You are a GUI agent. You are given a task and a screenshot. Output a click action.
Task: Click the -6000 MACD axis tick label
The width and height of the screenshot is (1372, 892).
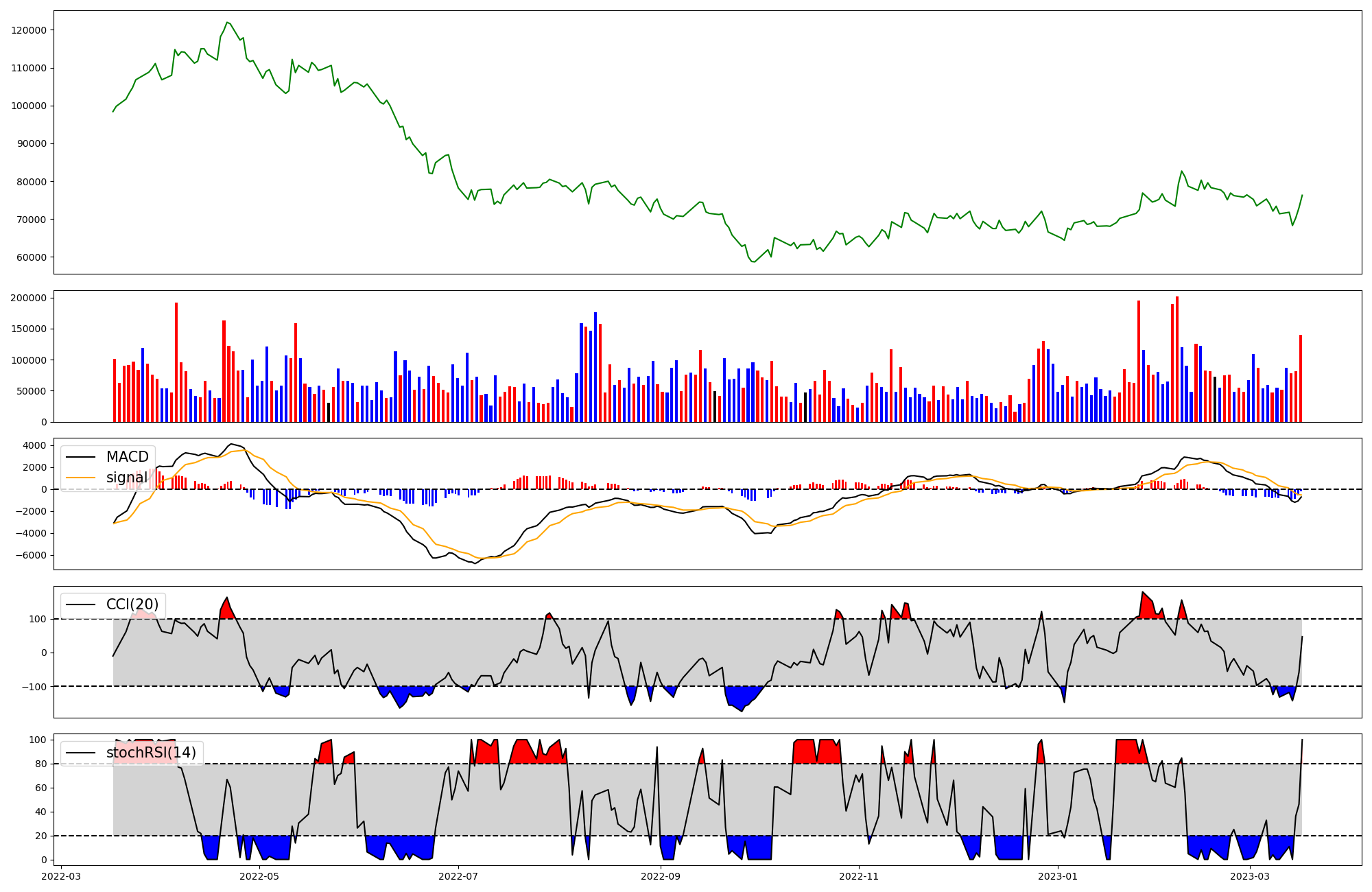(x=32, y=555)
